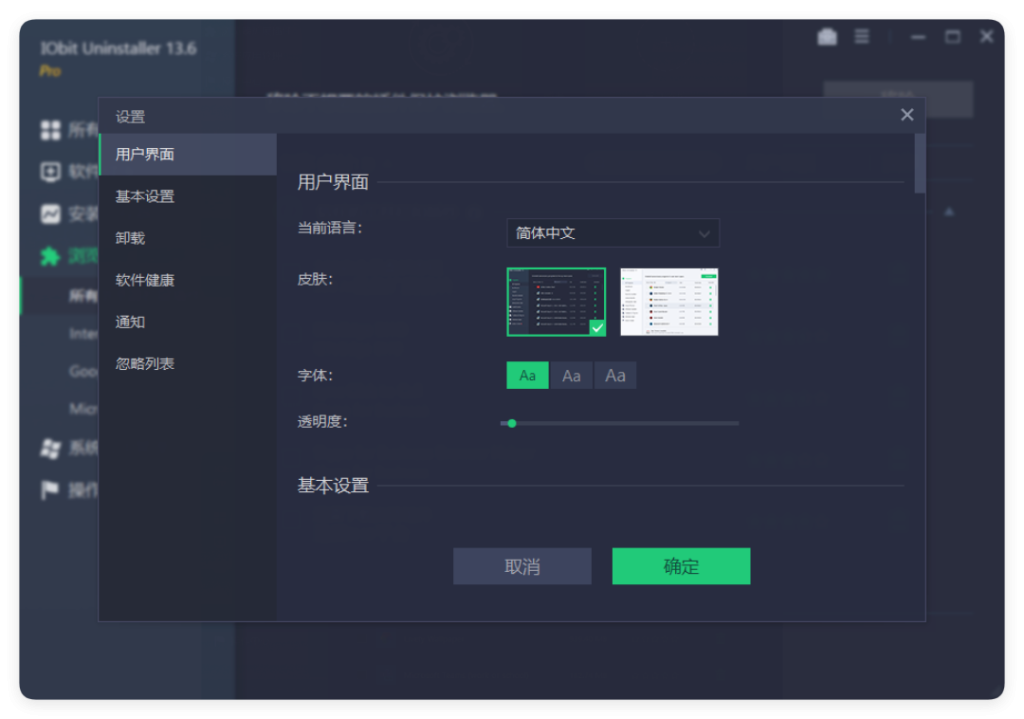Click the Software Updater sidebar icon
This screenshot has height=719, width=1024.
click(50, 172)
